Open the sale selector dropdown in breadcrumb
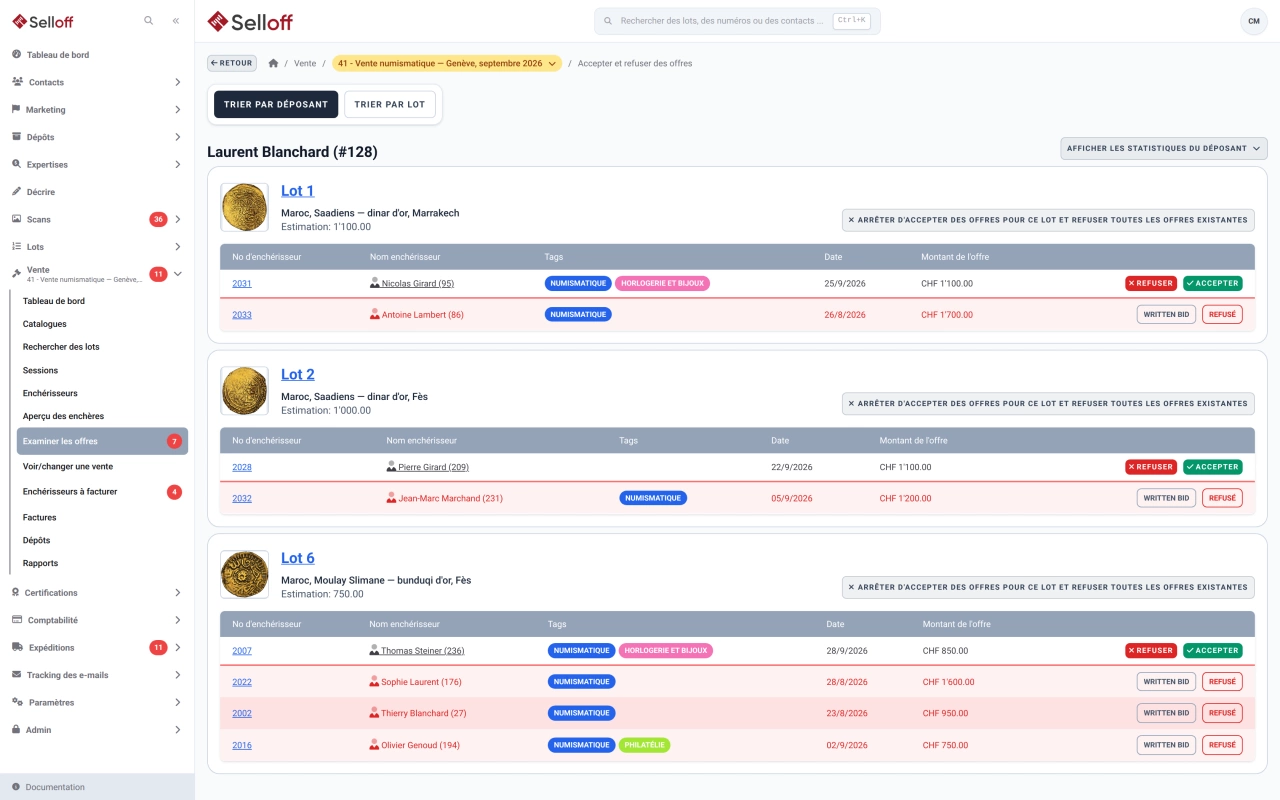1280x800 pixels. coord(447,63)
